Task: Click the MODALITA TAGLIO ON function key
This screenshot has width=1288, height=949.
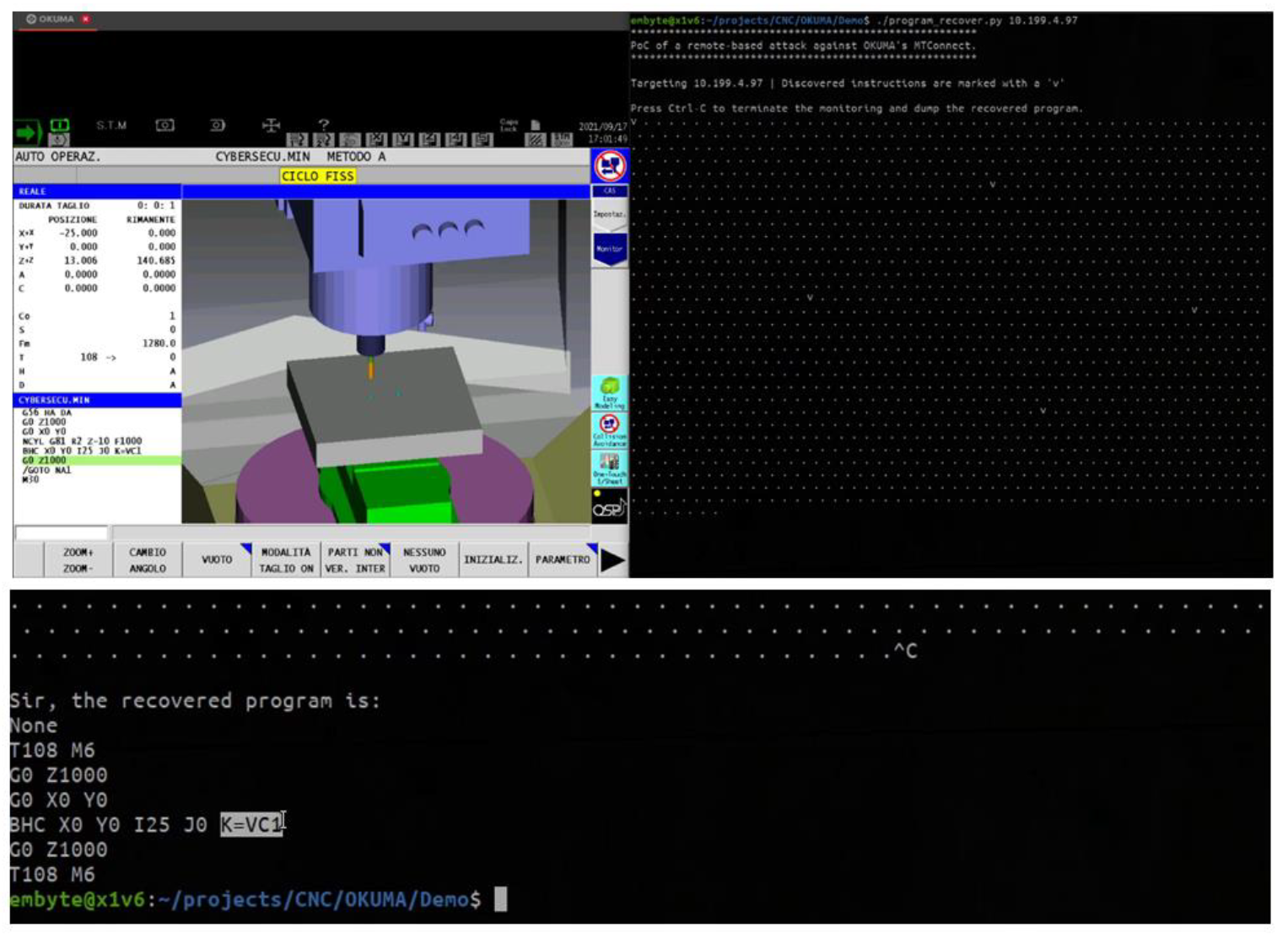Action: coord(286,560)
